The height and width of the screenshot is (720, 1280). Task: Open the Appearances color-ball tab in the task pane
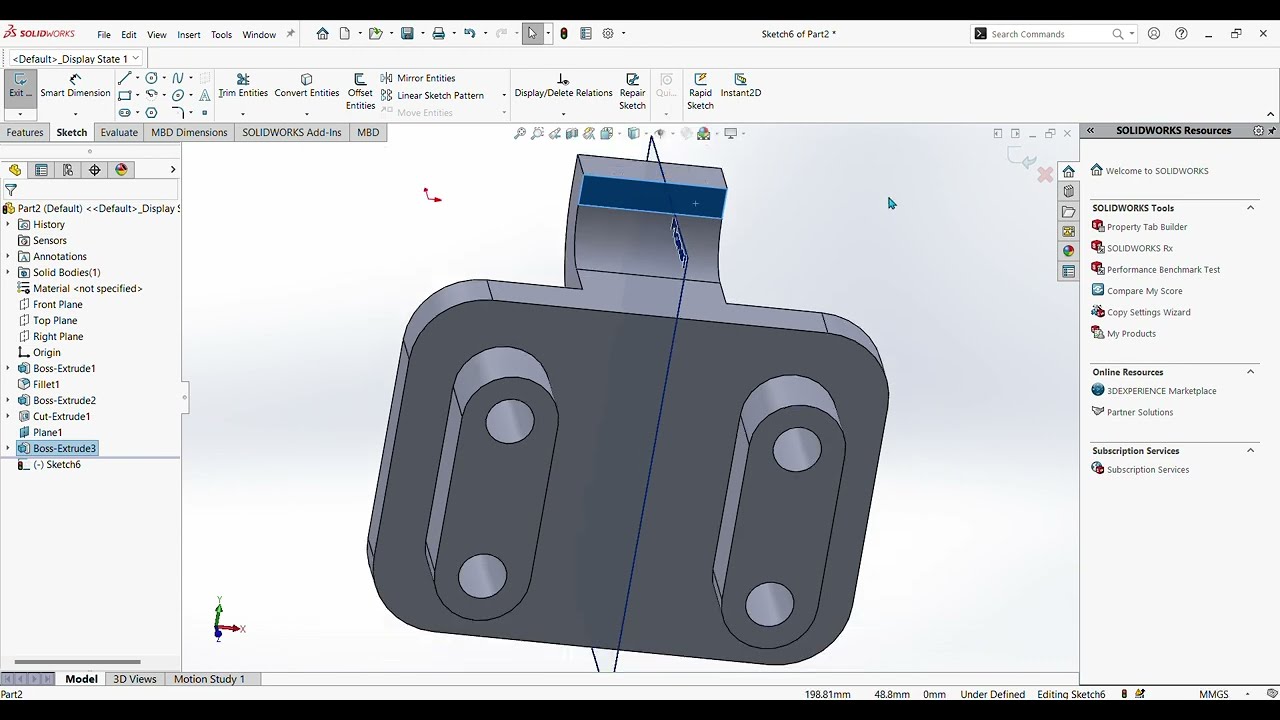pos(1068,251)
